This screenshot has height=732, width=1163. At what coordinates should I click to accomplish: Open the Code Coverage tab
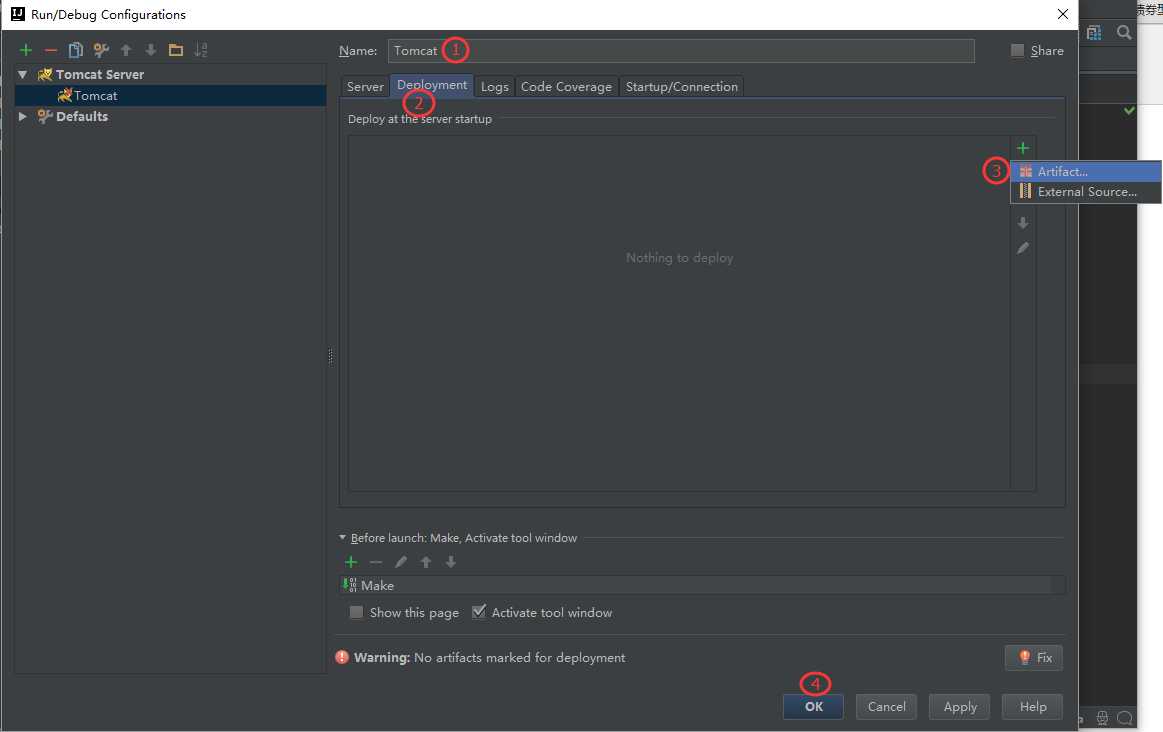point(566,87)
